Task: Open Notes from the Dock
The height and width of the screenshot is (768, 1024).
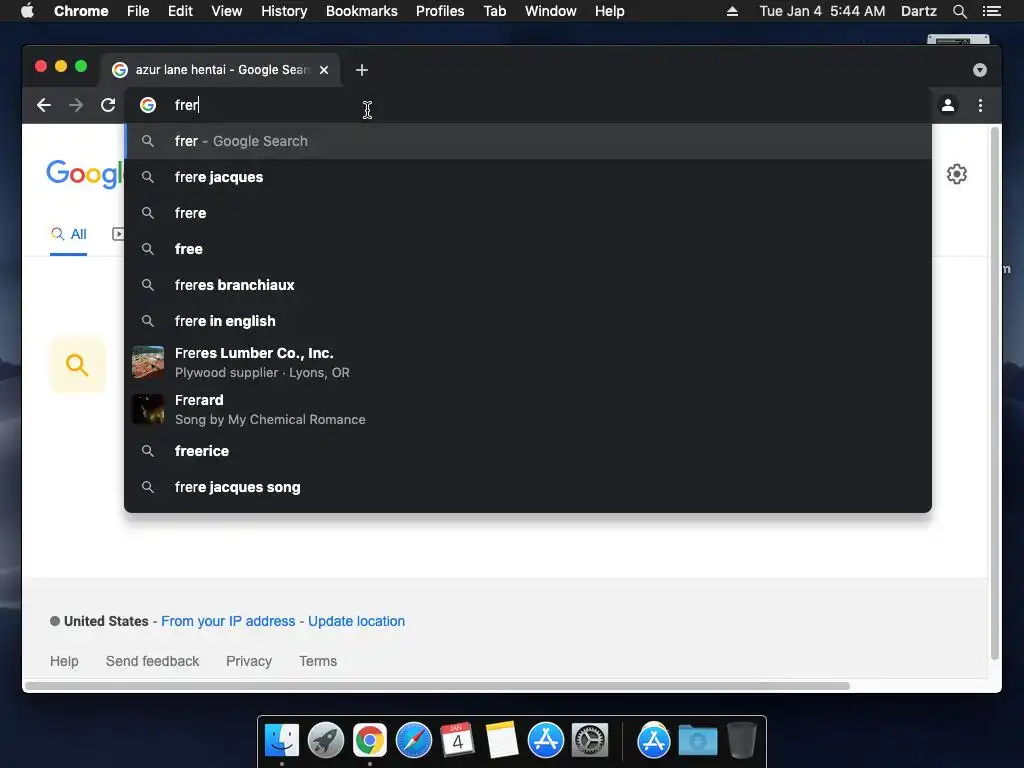Action: [x=502, y=741]
